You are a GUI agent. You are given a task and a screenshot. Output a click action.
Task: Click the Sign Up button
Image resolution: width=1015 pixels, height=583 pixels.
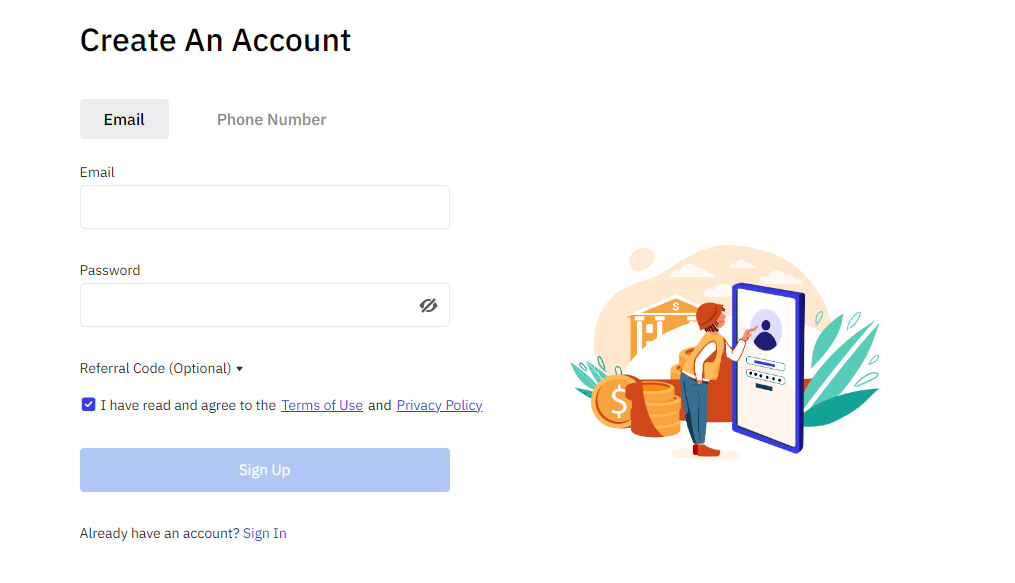tap(265, 470)
